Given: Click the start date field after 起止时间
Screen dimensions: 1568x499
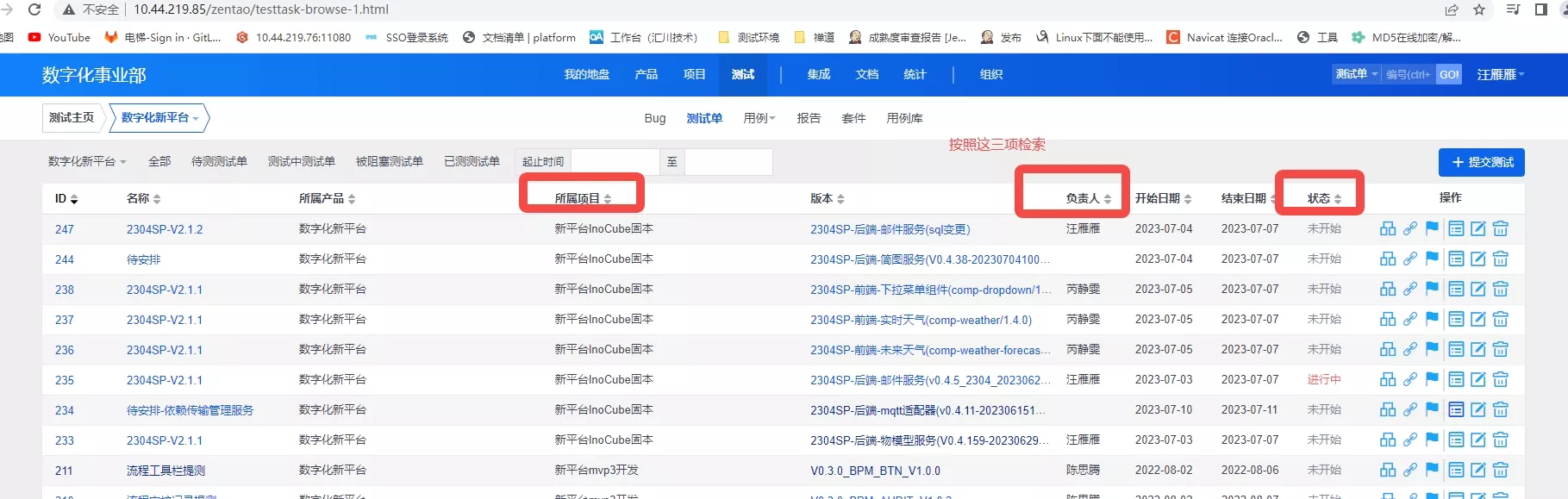Looking at the screenshot, I should pos(615,162).
